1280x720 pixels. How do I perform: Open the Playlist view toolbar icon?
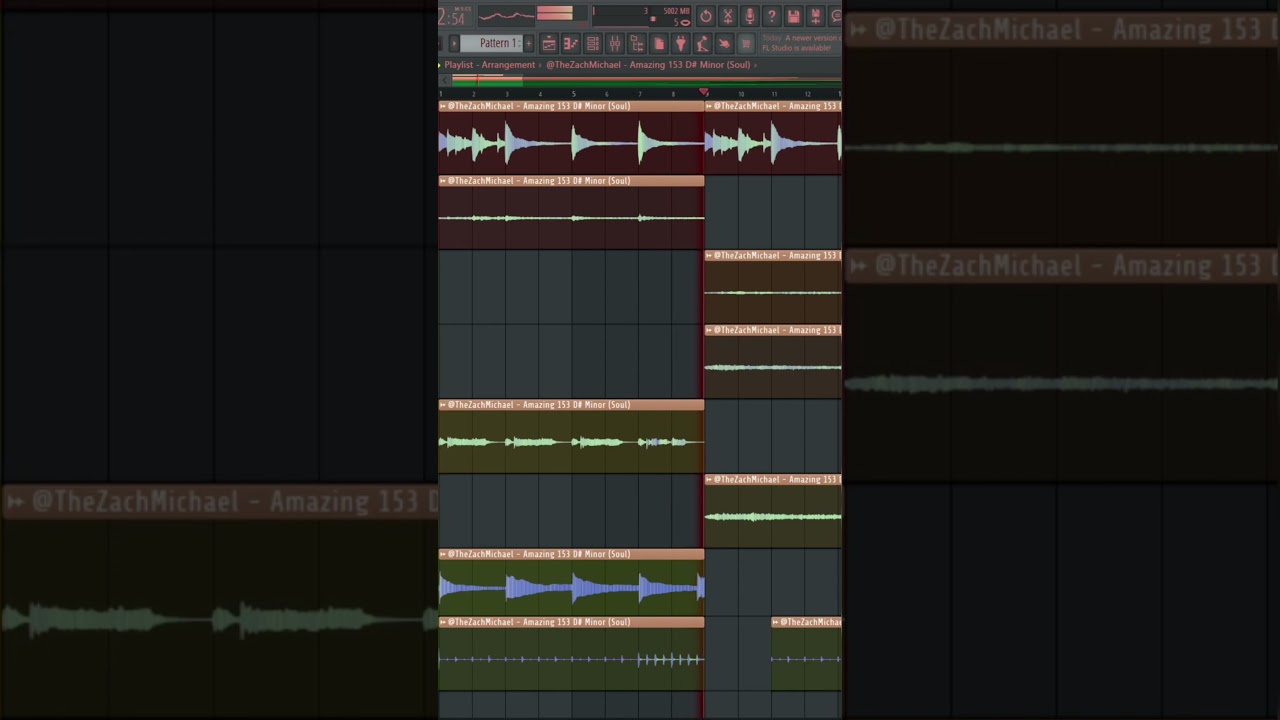[x=549, y=44]
